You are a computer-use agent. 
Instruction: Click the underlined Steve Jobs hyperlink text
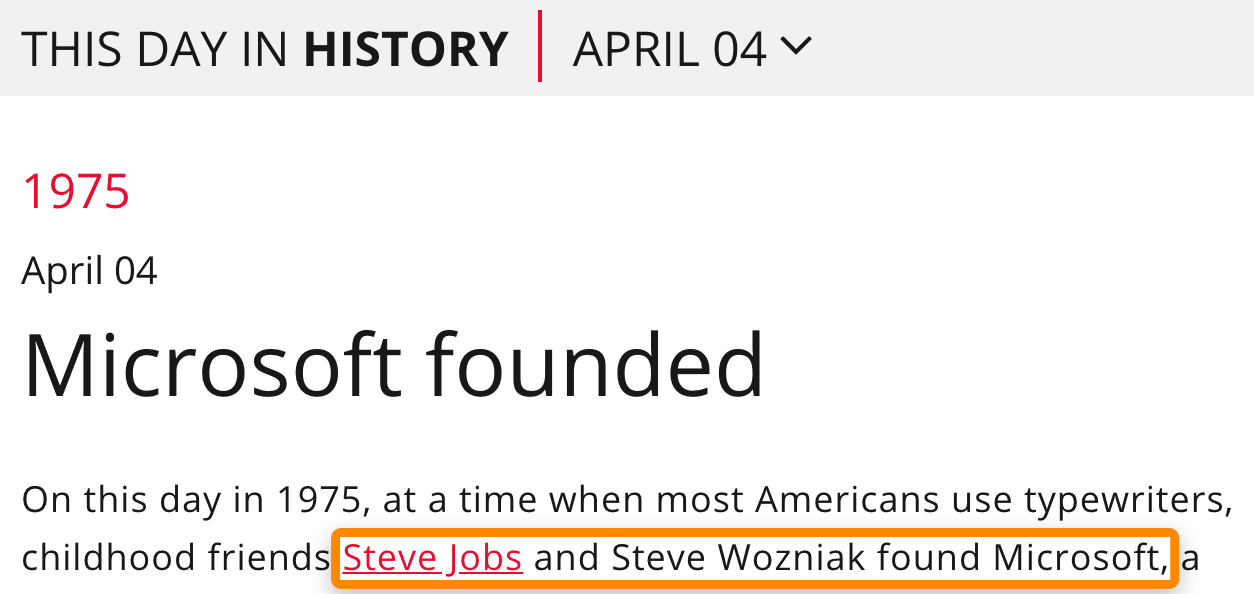tap(432, 557)
